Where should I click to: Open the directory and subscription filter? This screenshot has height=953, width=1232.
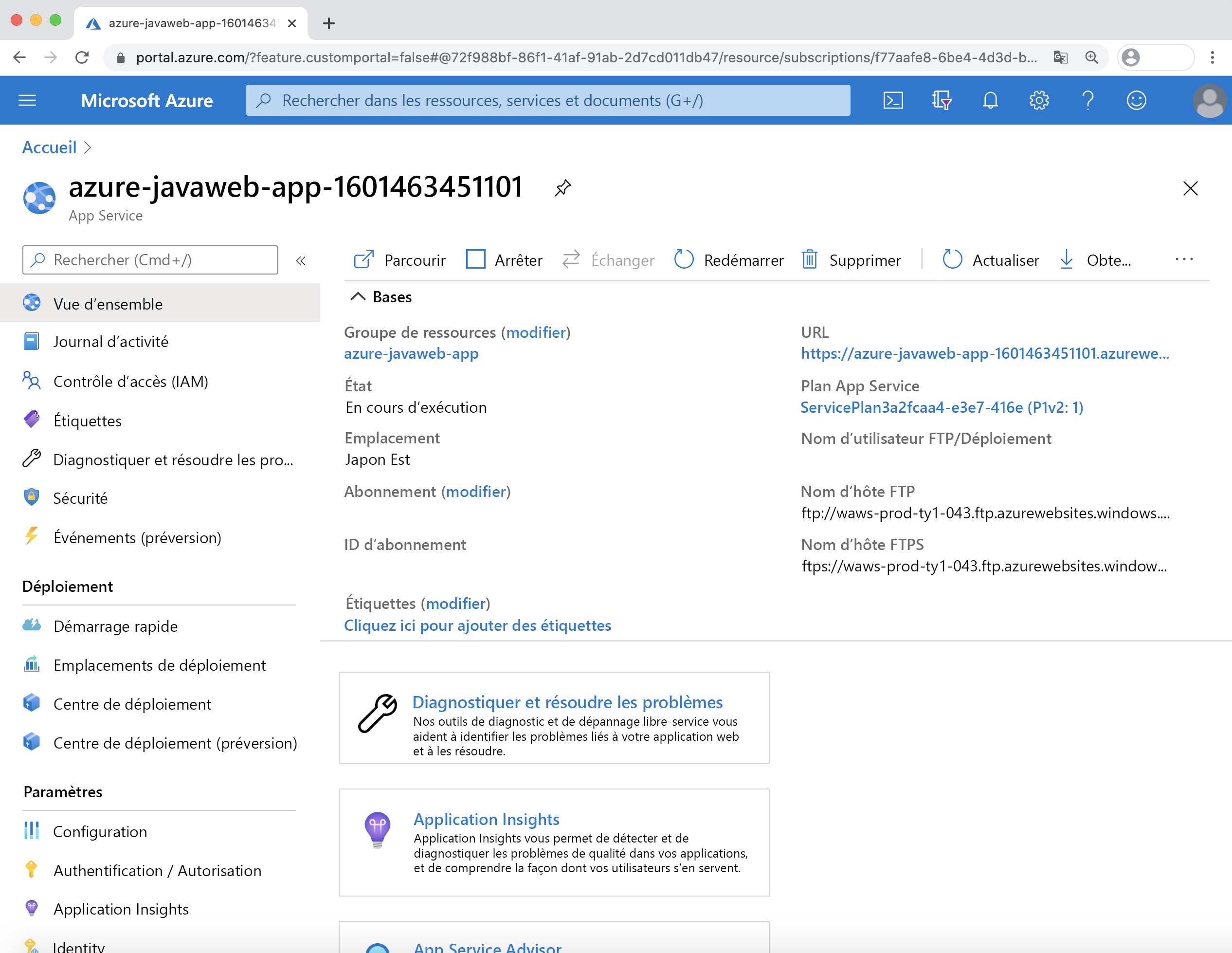[942, 100]
